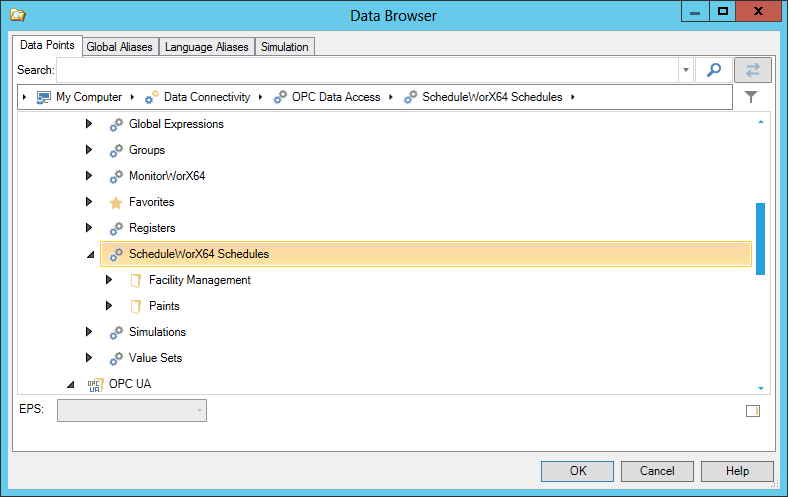Click the Cancel button

[657, 471]
